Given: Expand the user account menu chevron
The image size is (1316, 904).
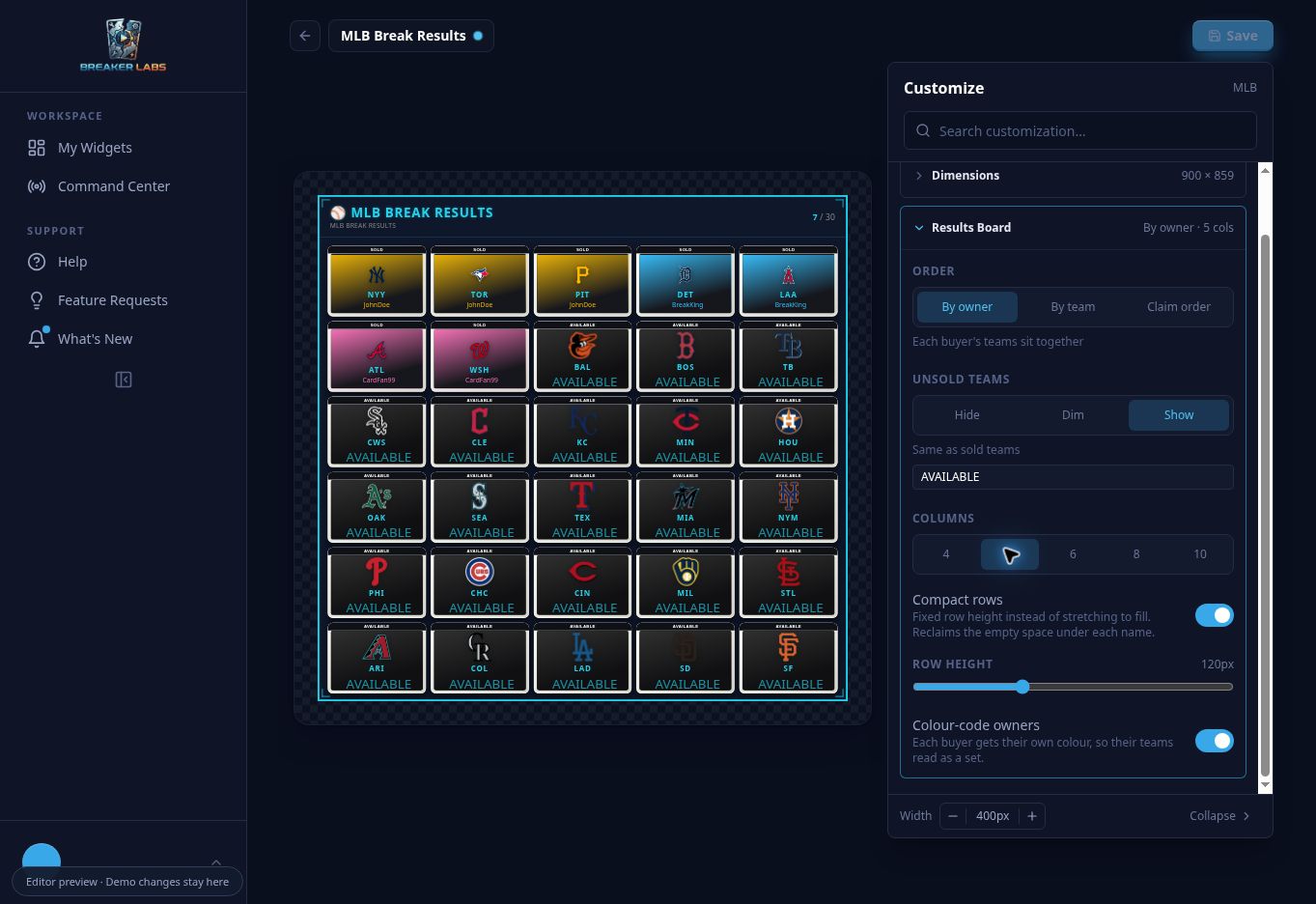Looking at the screenshot, I should [216, 862].
